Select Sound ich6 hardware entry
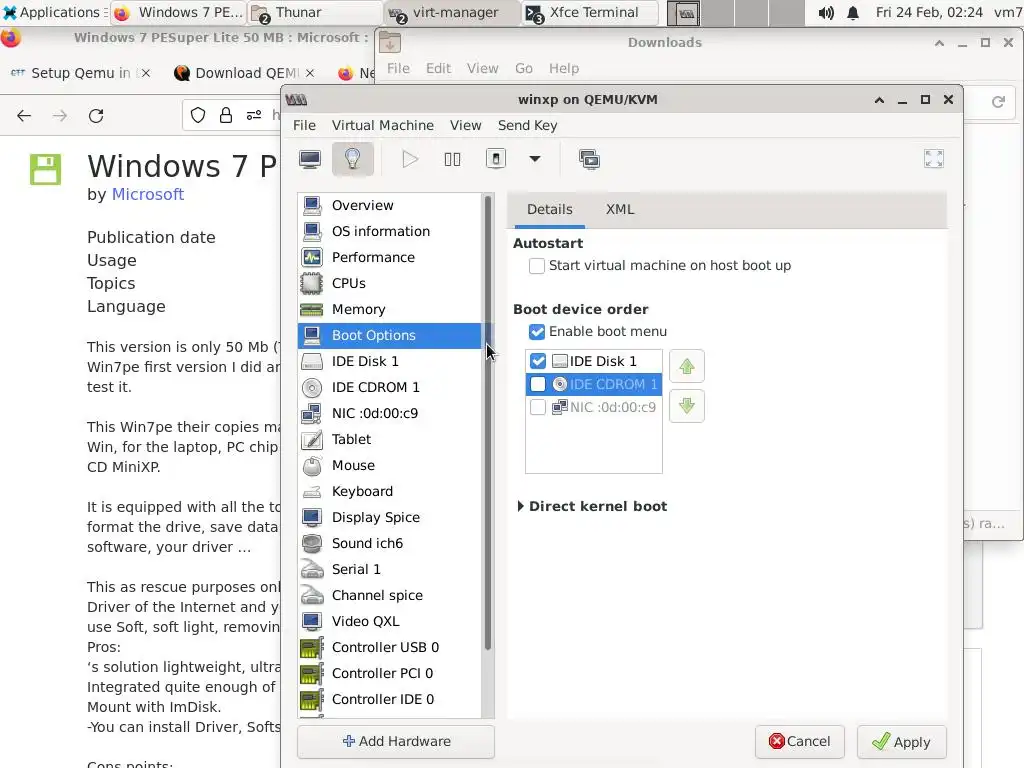Image resolution: width=1024 pixels, height=768 pixels. (390, 543)
